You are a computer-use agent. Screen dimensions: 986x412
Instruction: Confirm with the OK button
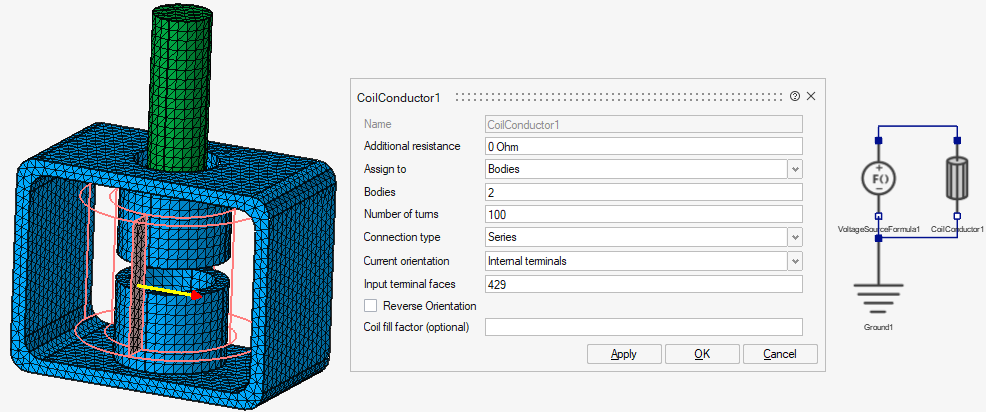coord(702,354)
